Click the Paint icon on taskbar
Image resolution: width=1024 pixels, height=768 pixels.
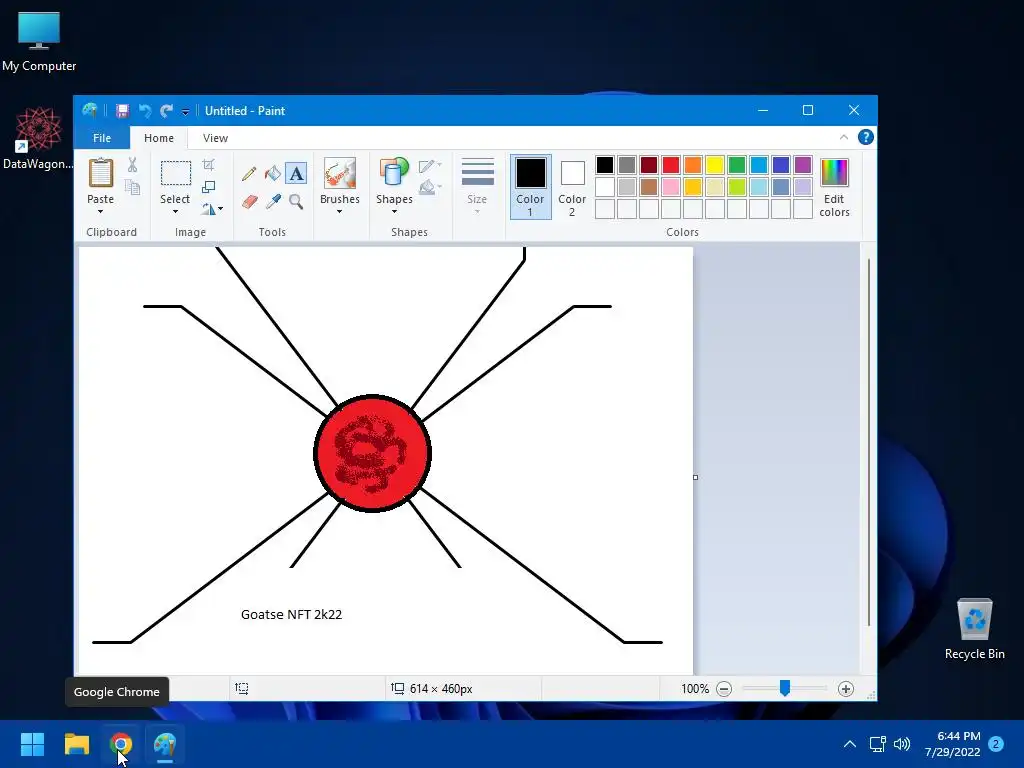[165, 744]
